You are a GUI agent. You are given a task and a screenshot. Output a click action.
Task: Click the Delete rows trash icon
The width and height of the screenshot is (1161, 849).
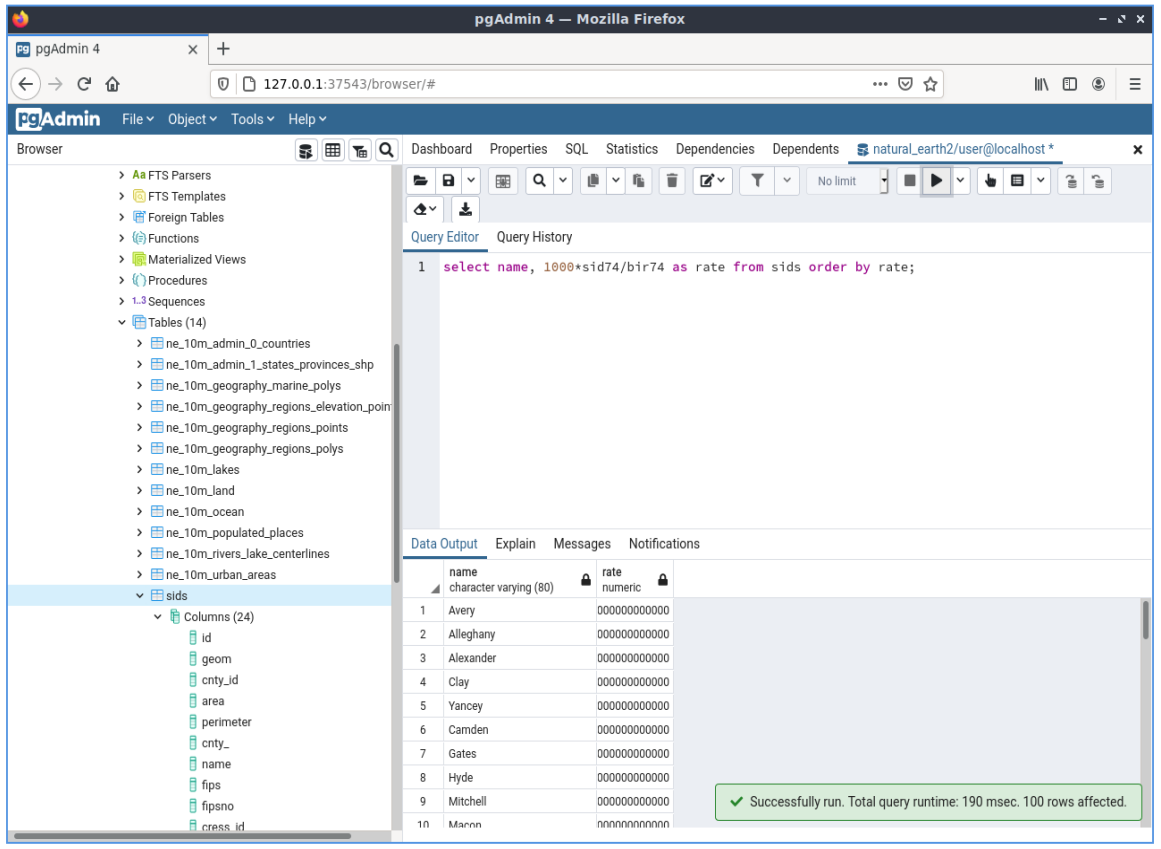pyautogui.click(x=672, y=181)
